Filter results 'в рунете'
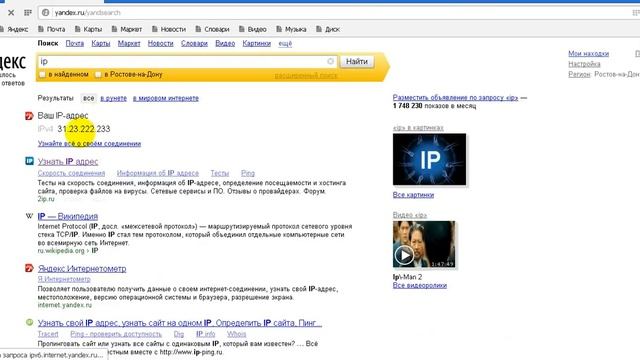The image size is (640, 360). (x=113, y=98)
